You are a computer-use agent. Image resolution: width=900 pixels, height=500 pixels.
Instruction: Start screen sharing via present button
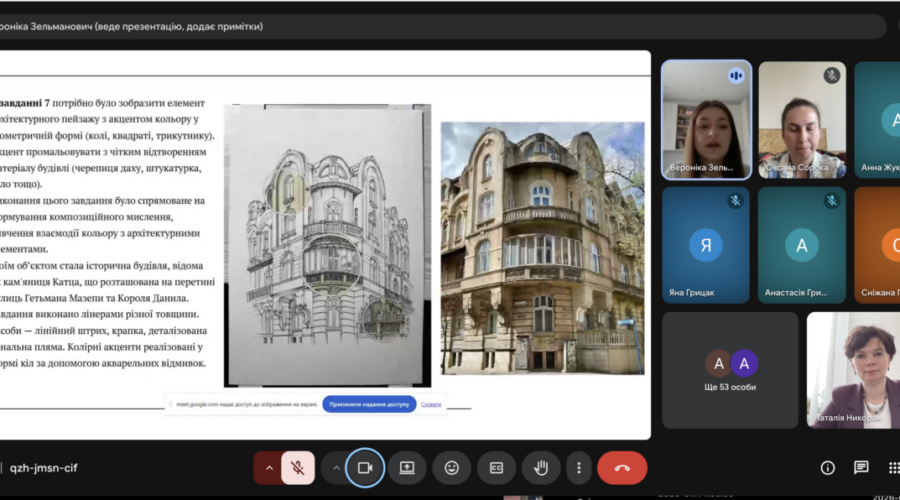coord(407,468)
